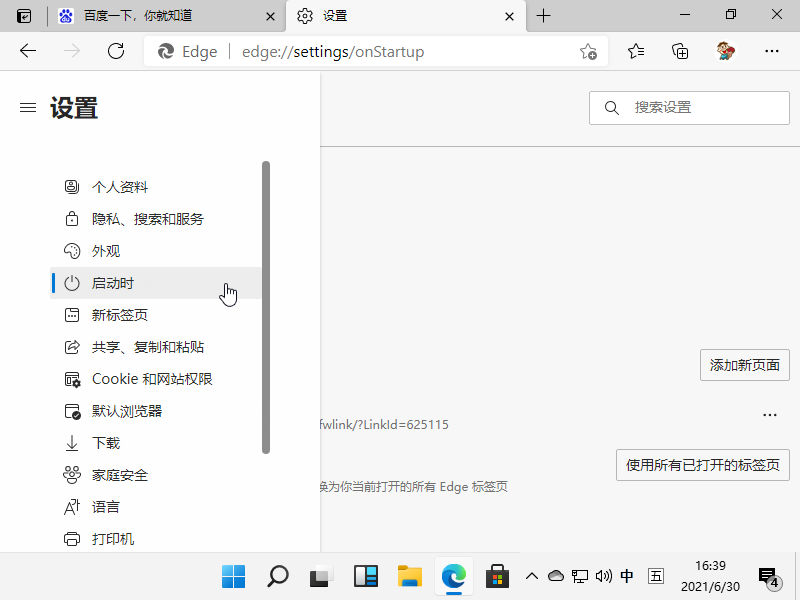
Task: Select 隐私、搜索和服务 in settings sidebar
Action: click(x=147, y=219)
